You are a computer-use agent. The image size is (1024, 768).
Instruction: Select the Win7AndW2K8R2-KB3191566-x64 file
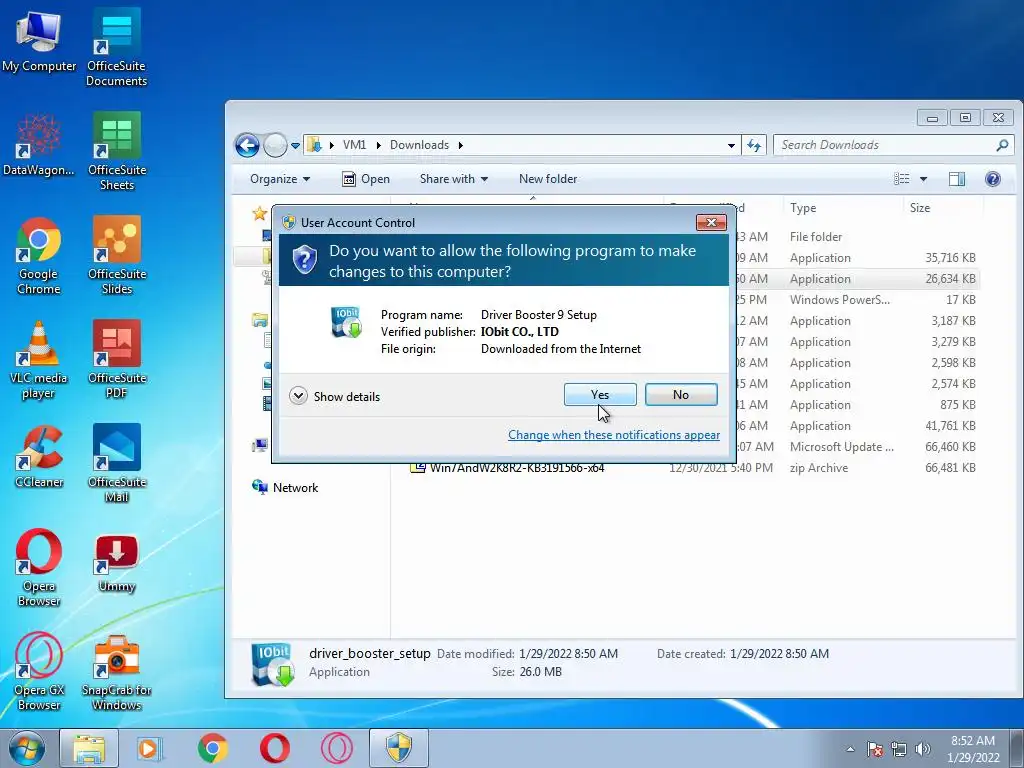click(x=516, y=468)
